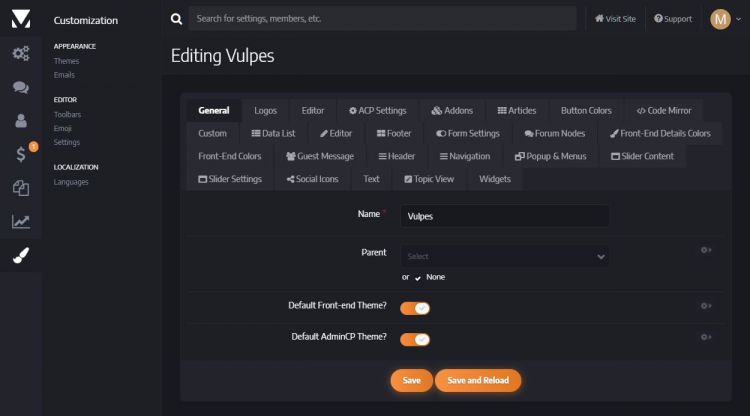Open the Statistics chart icon
Image resolution: width=750 pixels, height=416 pixels.
click(20, 222)
